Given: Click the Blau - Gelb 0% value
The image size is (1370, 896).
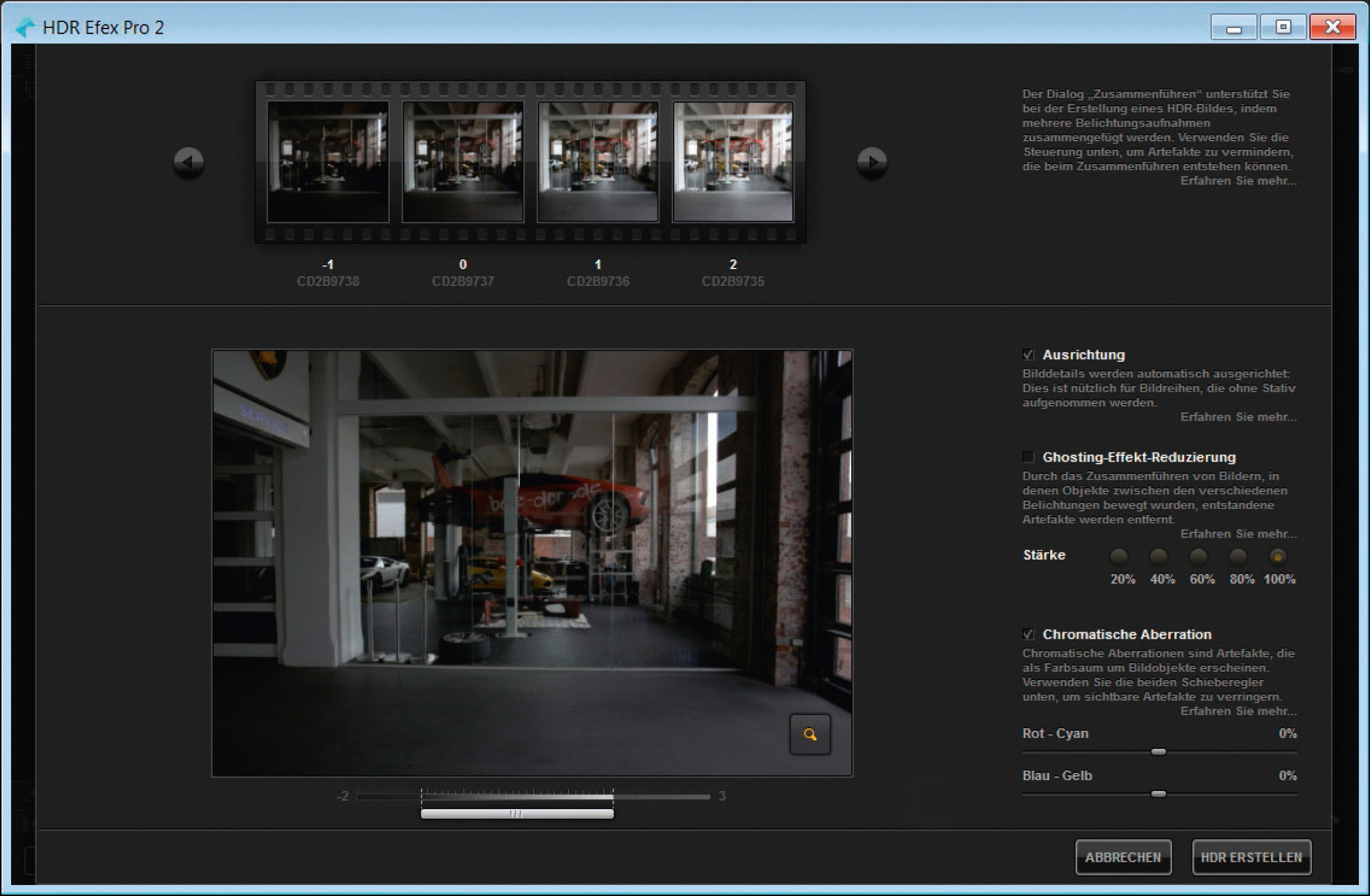Looking at the screenshot, I should (1288, 775).
